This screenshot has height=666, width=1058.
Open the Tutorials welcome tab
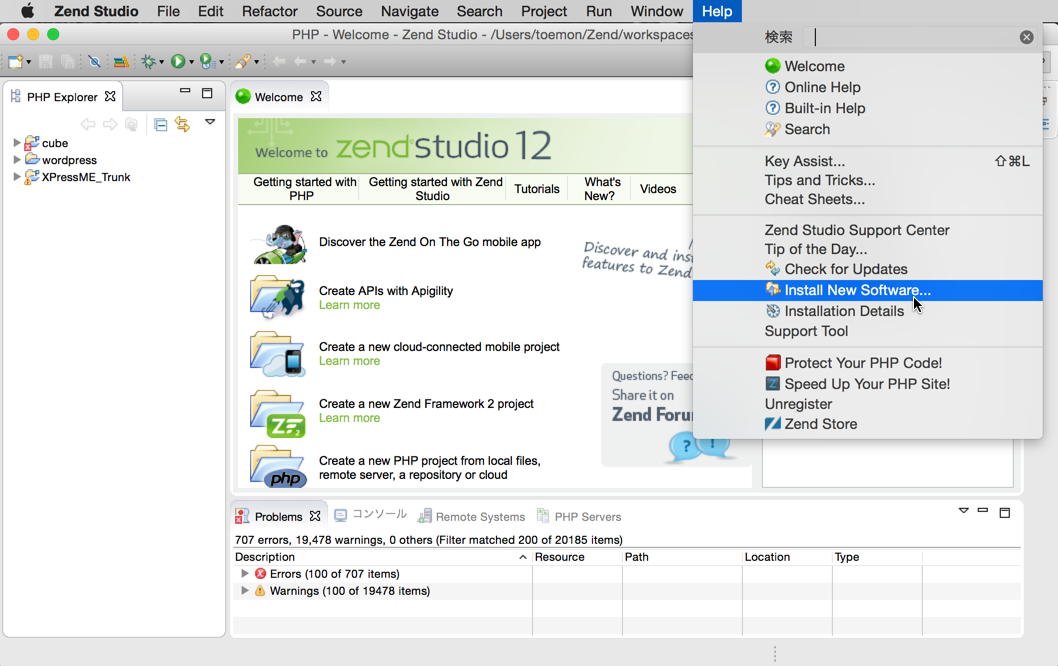coord(537,189)
